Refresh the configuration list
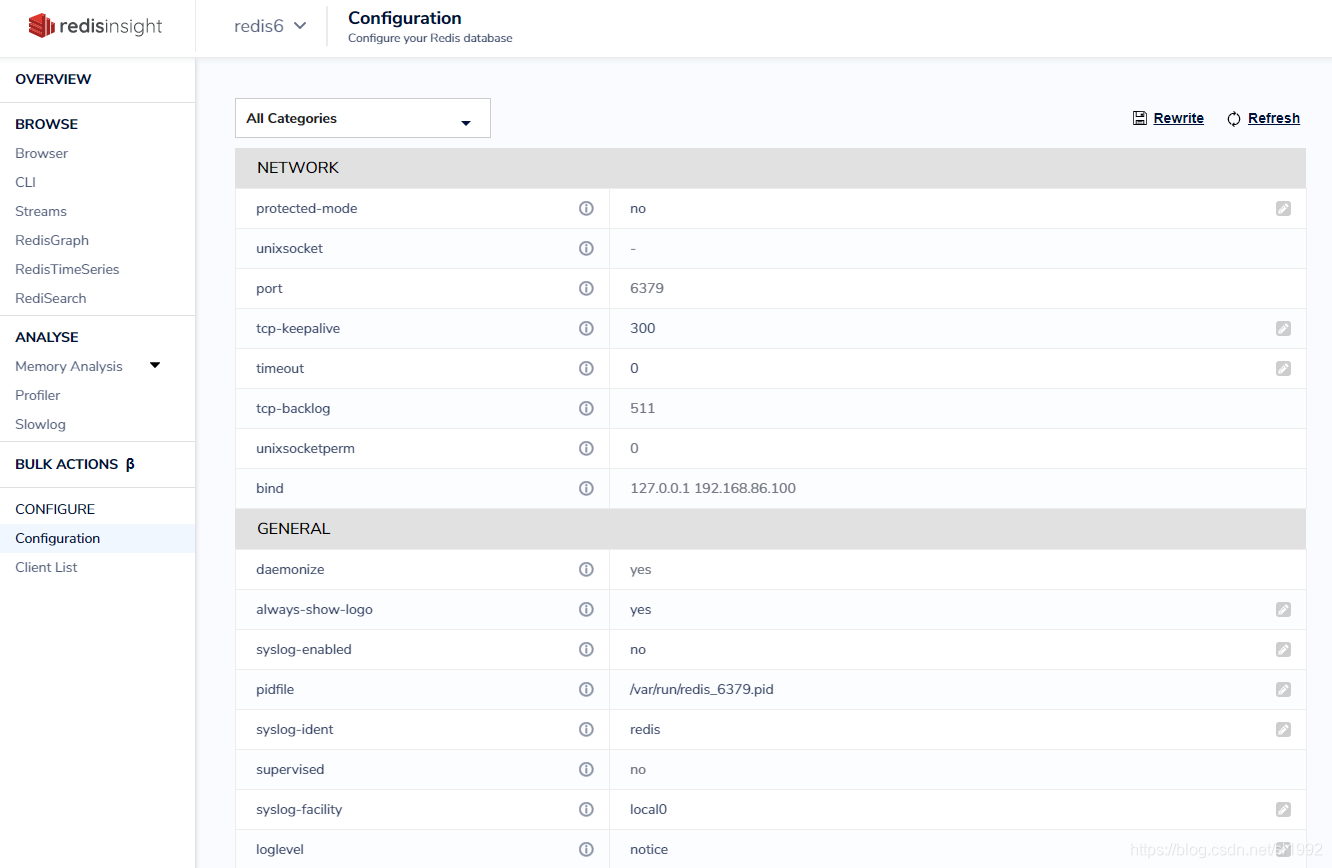Image resolution: width=1332 pixels, height=868 pixels. tap(1264, 118)
